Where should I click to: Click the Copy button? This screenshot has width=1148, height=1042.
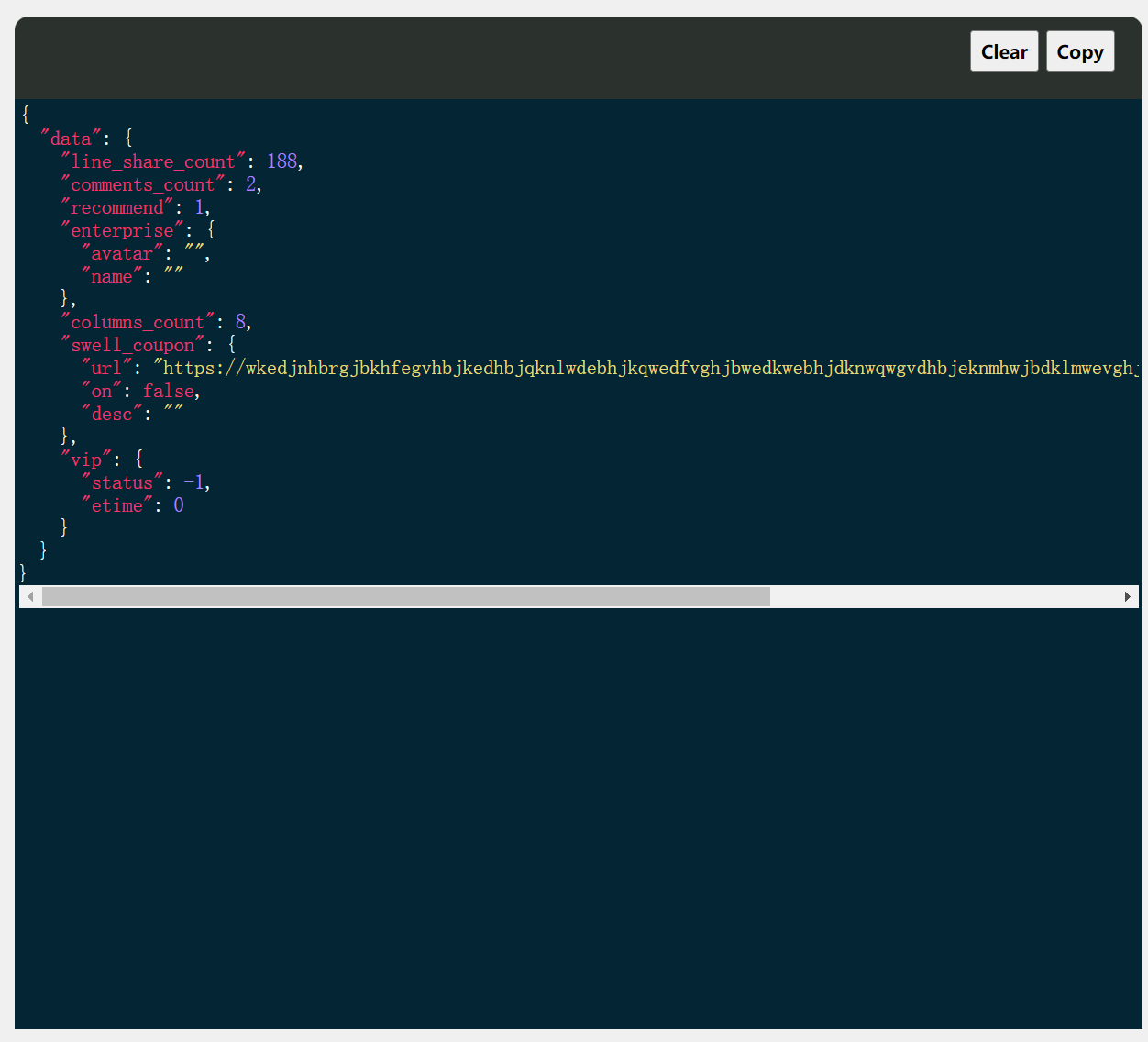pyautogui.click(x=1080, y=51)
